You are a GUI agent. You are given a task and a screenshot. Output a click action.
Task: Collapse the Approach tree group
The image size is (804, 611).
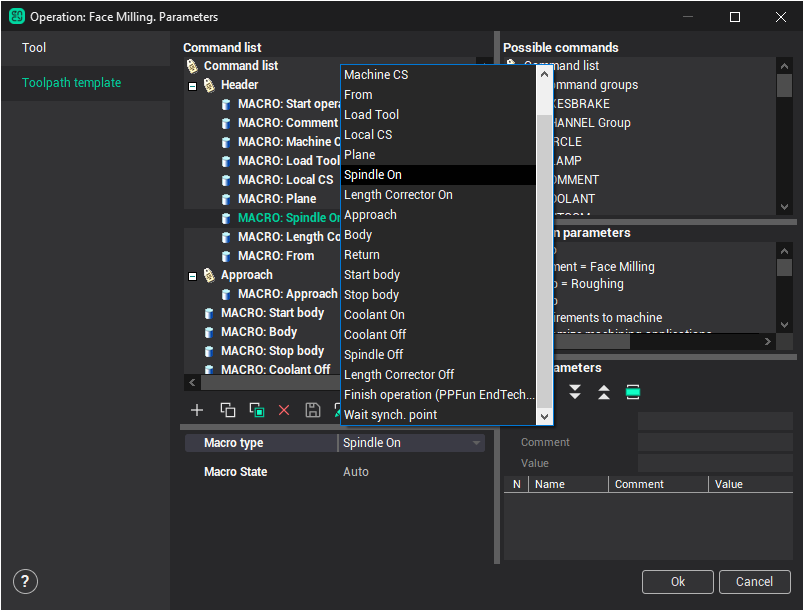click(x=192, y=276)
